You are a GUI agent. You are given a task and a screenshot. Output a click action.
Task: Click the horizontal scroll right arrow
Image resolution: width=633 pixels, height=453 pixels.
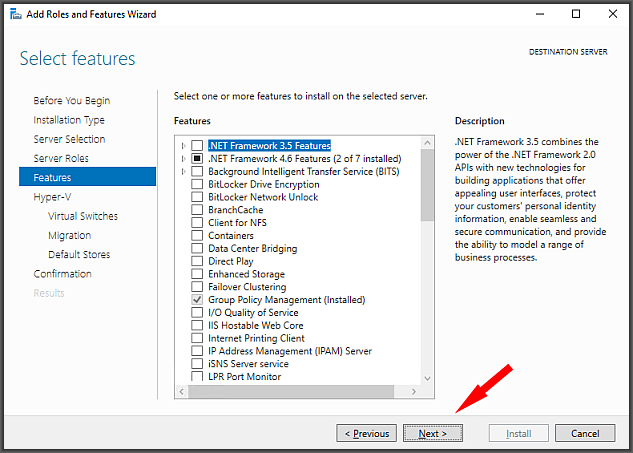pyautogui.click(x=414, y=391)
